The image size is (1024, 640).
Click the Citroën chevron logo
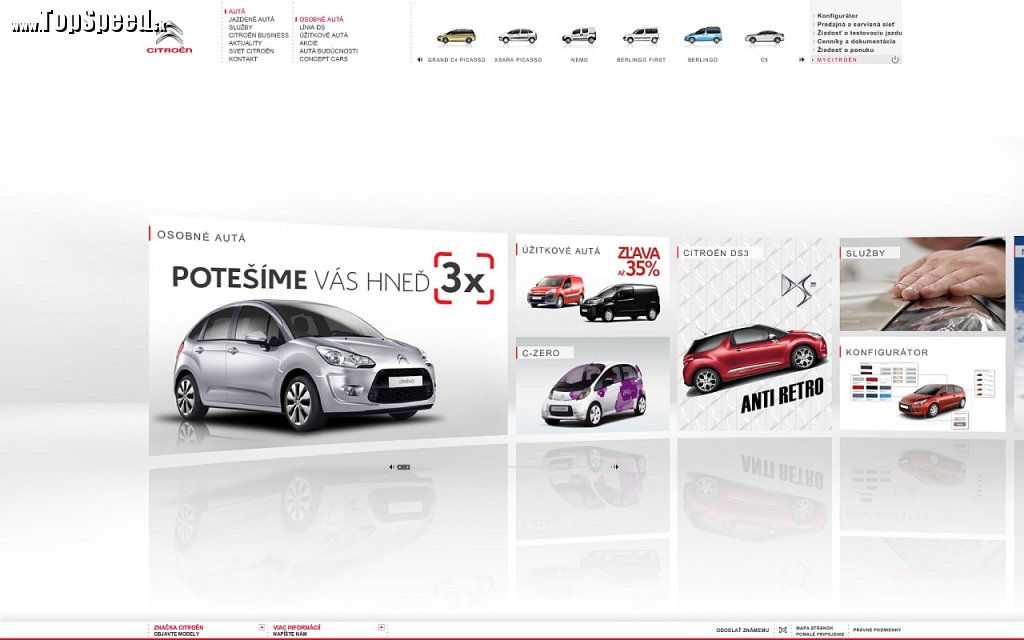pyautogui.click(x=170, y=37)
